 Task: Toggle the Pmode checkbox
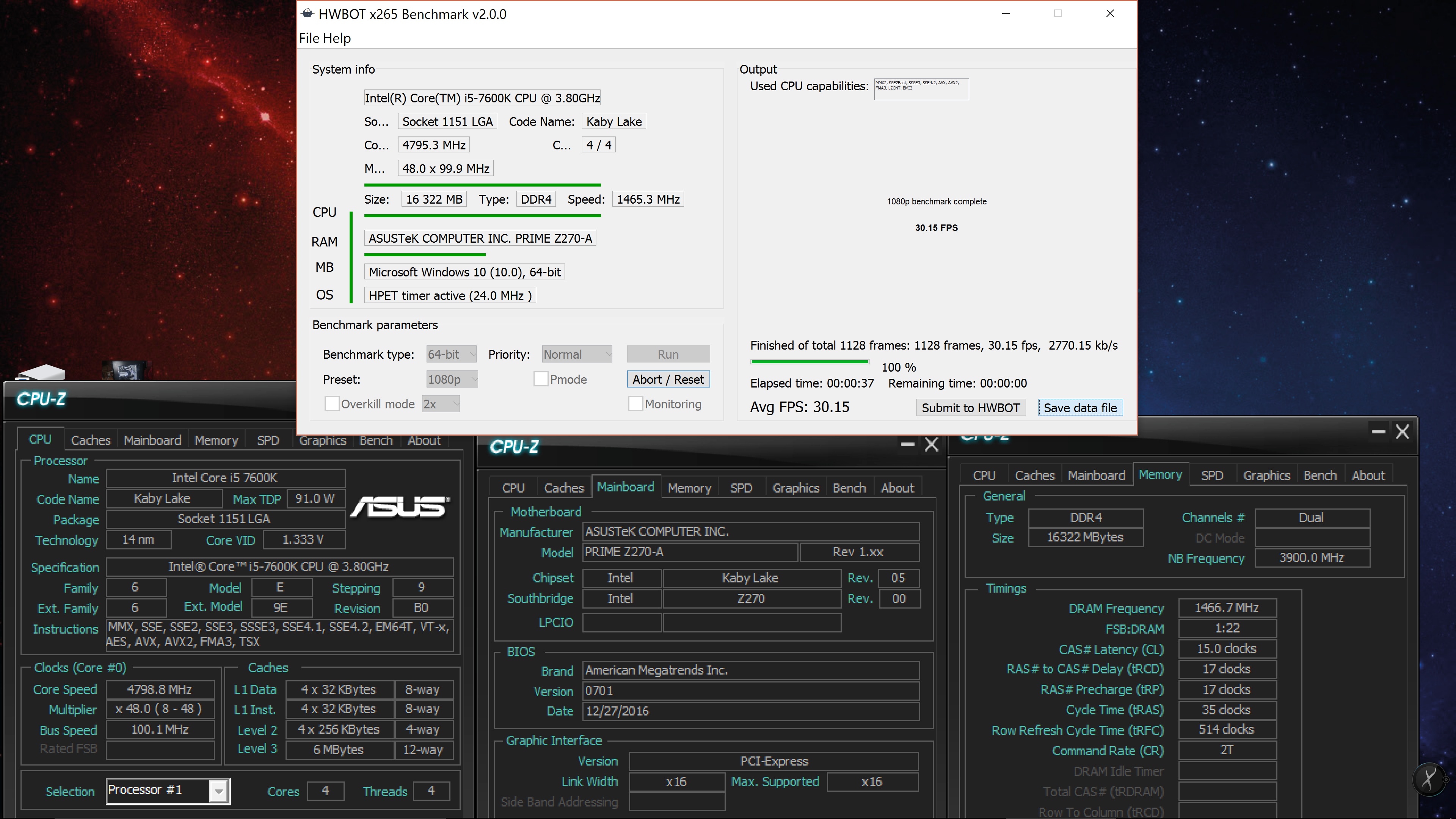coord(540,379)
